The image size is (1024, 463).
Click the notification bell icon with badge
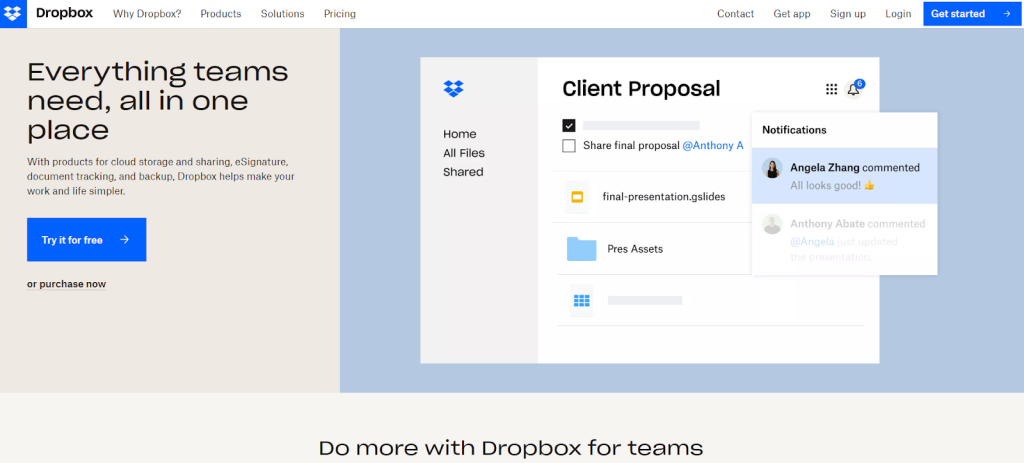[853, 89]
